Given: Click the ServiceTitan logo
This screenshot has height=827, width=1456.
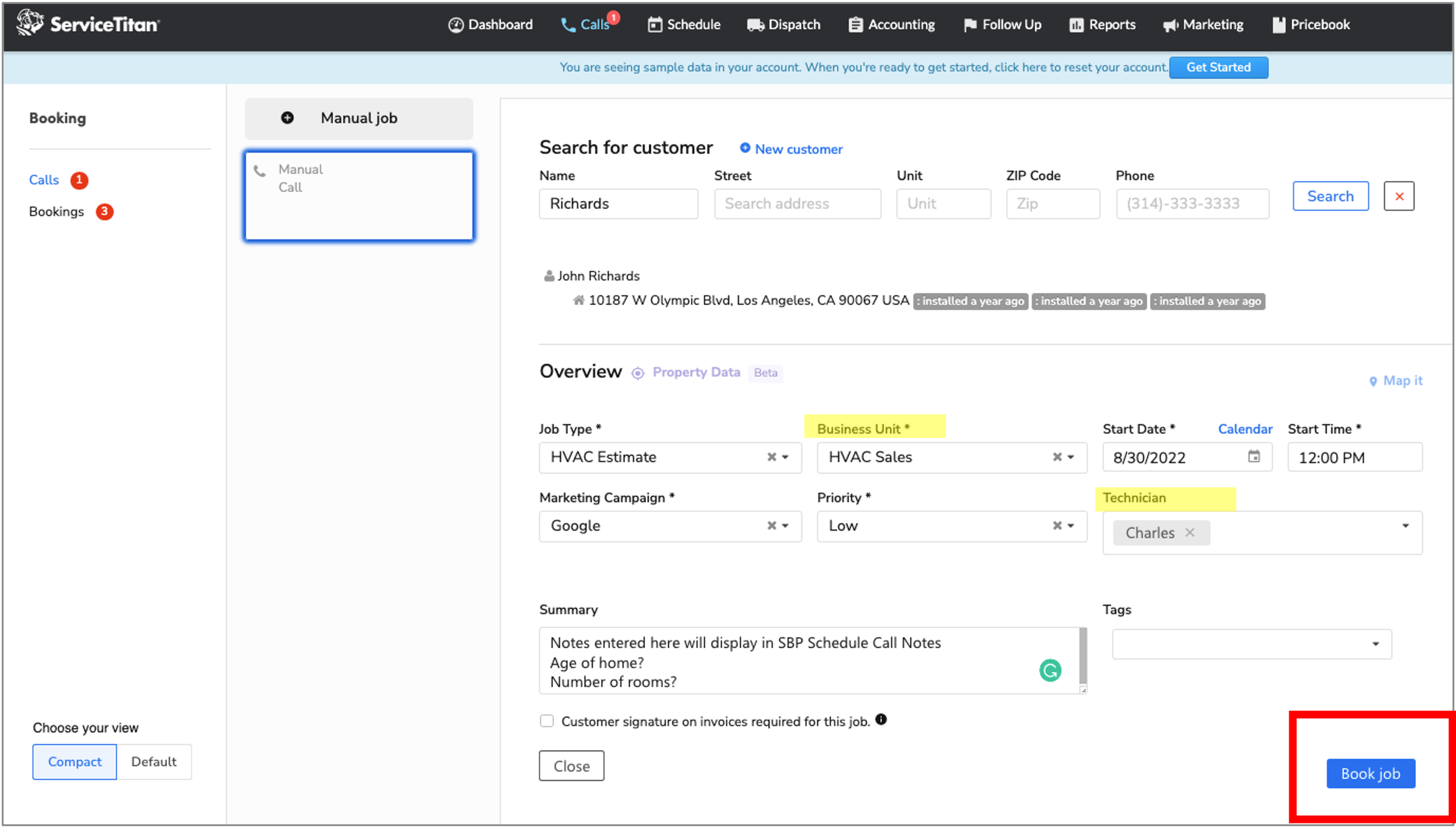Looking at the screenshot, I should [x=87, y=24].
